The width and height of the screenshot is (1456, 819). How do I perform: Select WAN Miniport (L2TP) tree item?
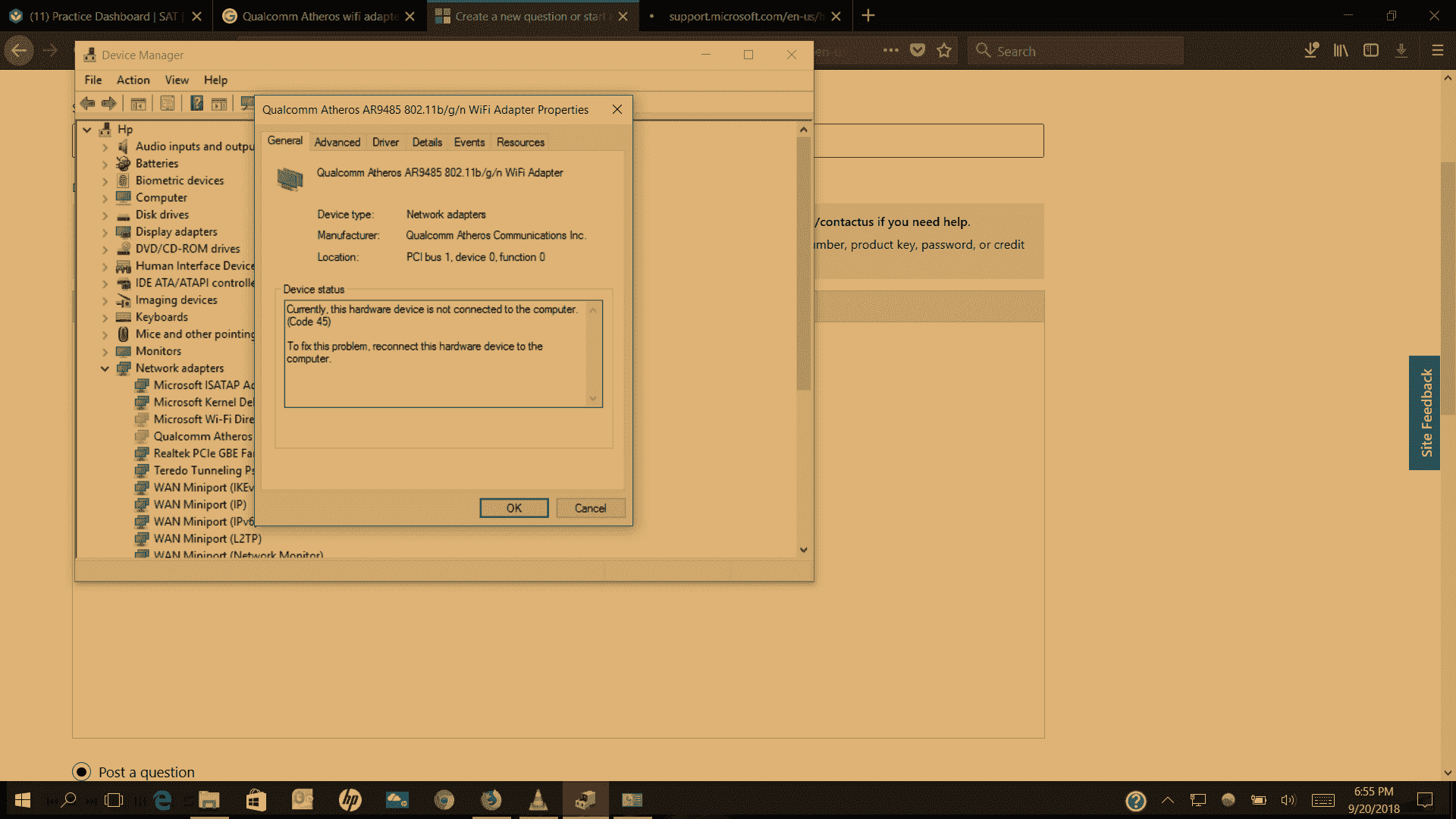coord(207,538)
